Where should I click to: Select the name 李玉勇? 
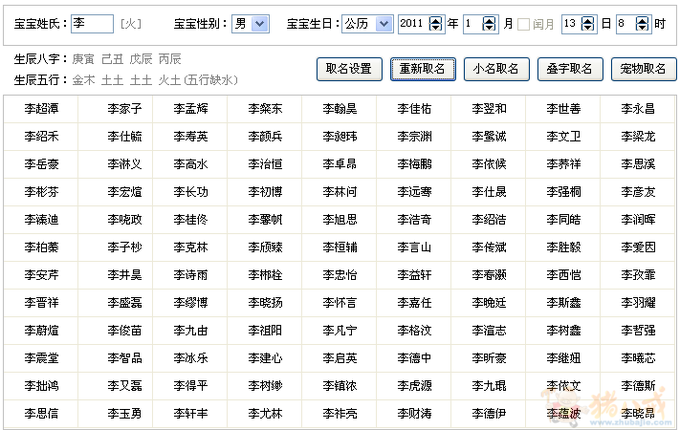click(x=124, y=414)
